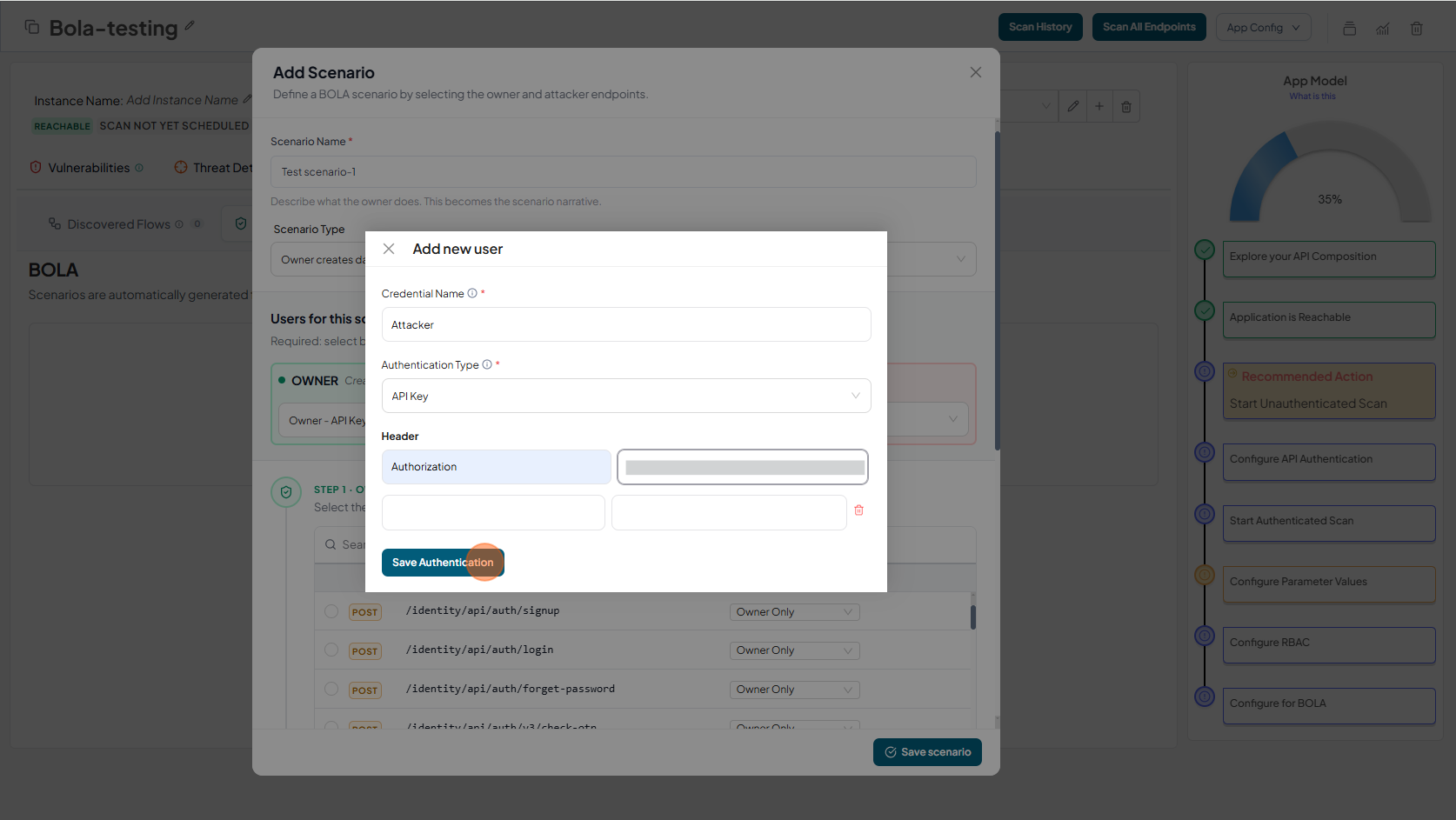This screenshot has width=1456, height=820.
Task: Select radio for /identity/api/auth/signup endpoint
Action: point(331,611)
